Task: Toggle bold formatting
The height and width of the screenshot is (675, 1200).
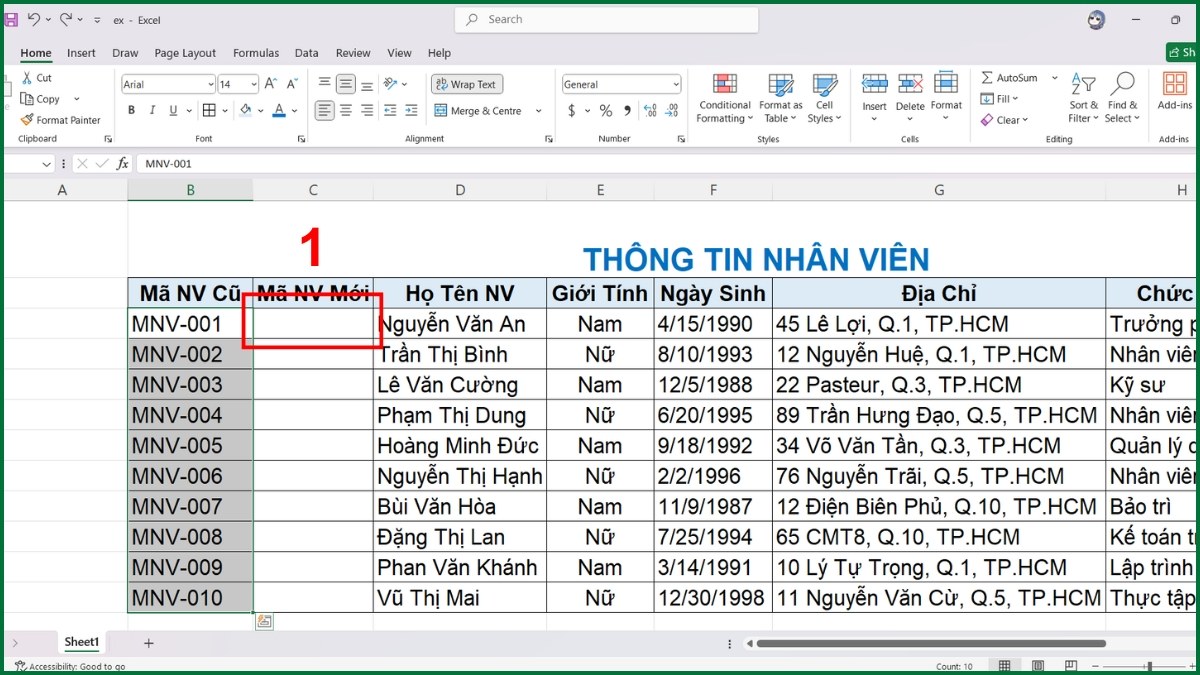Action: [131, 110]
